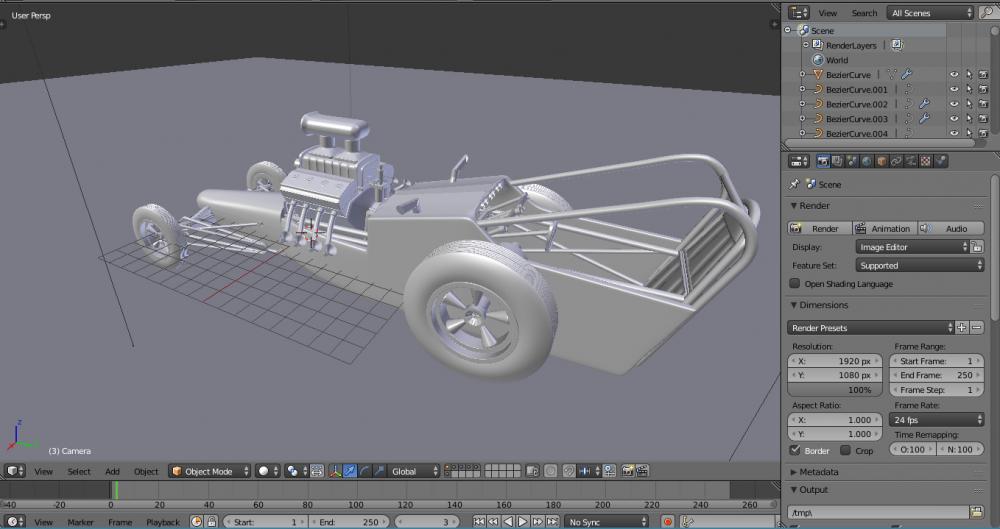Hide BezierCurve.001 using its eye icon
Screen dimensions: 1000x529
coord(953,89)
